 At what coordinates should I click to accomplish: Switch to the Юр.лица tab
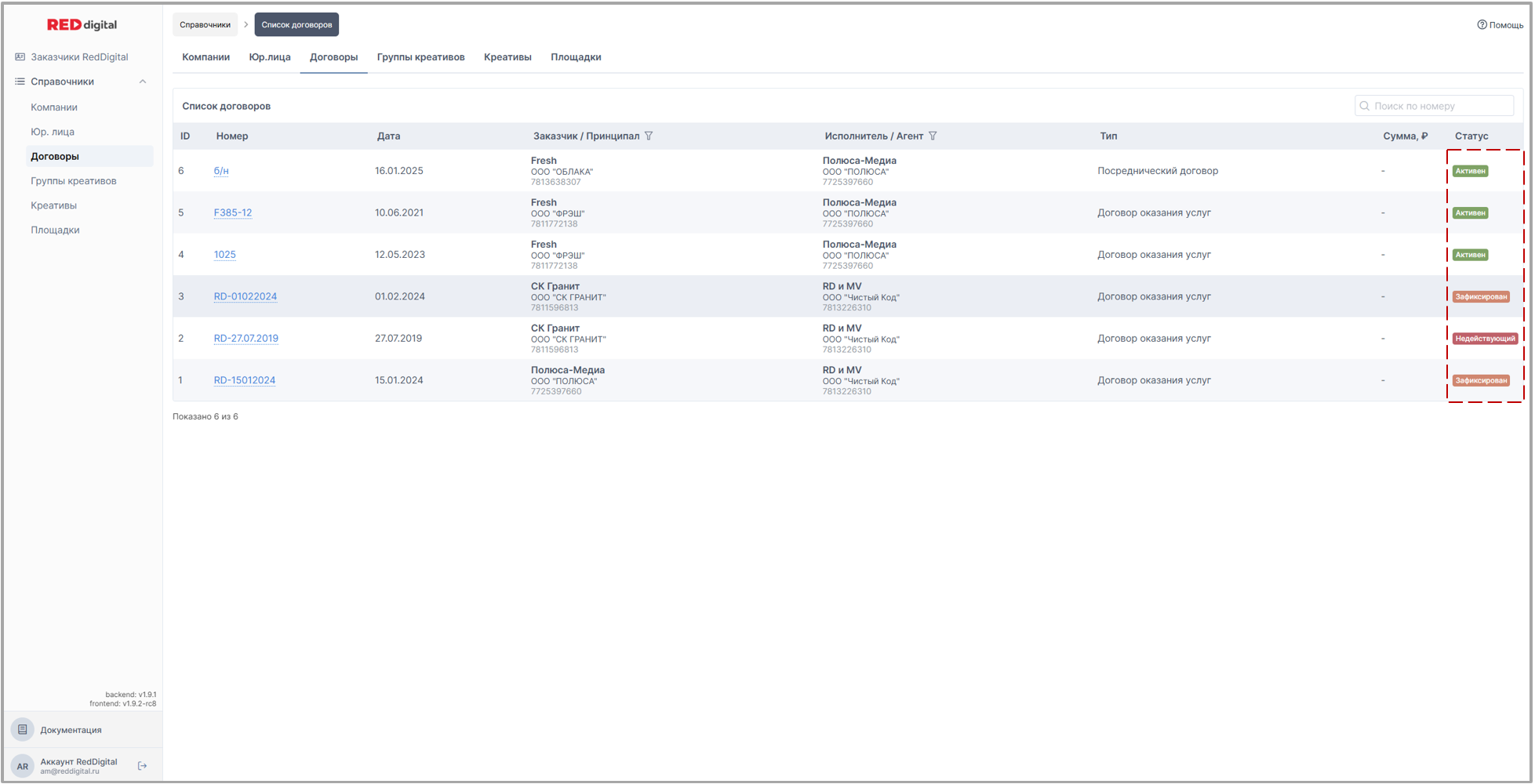(x=270, y=57)
